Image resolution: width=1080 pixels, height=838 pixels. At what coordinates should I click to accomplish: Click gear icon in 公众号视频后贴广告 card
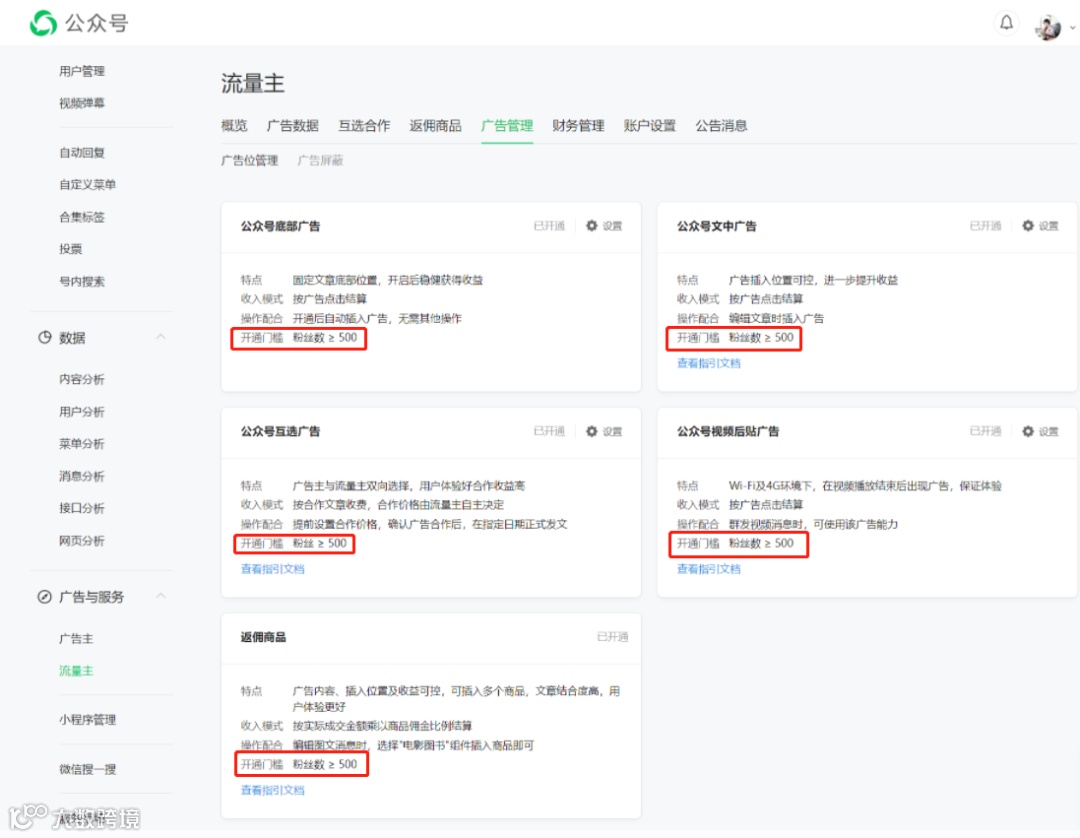pos(1028,431)
